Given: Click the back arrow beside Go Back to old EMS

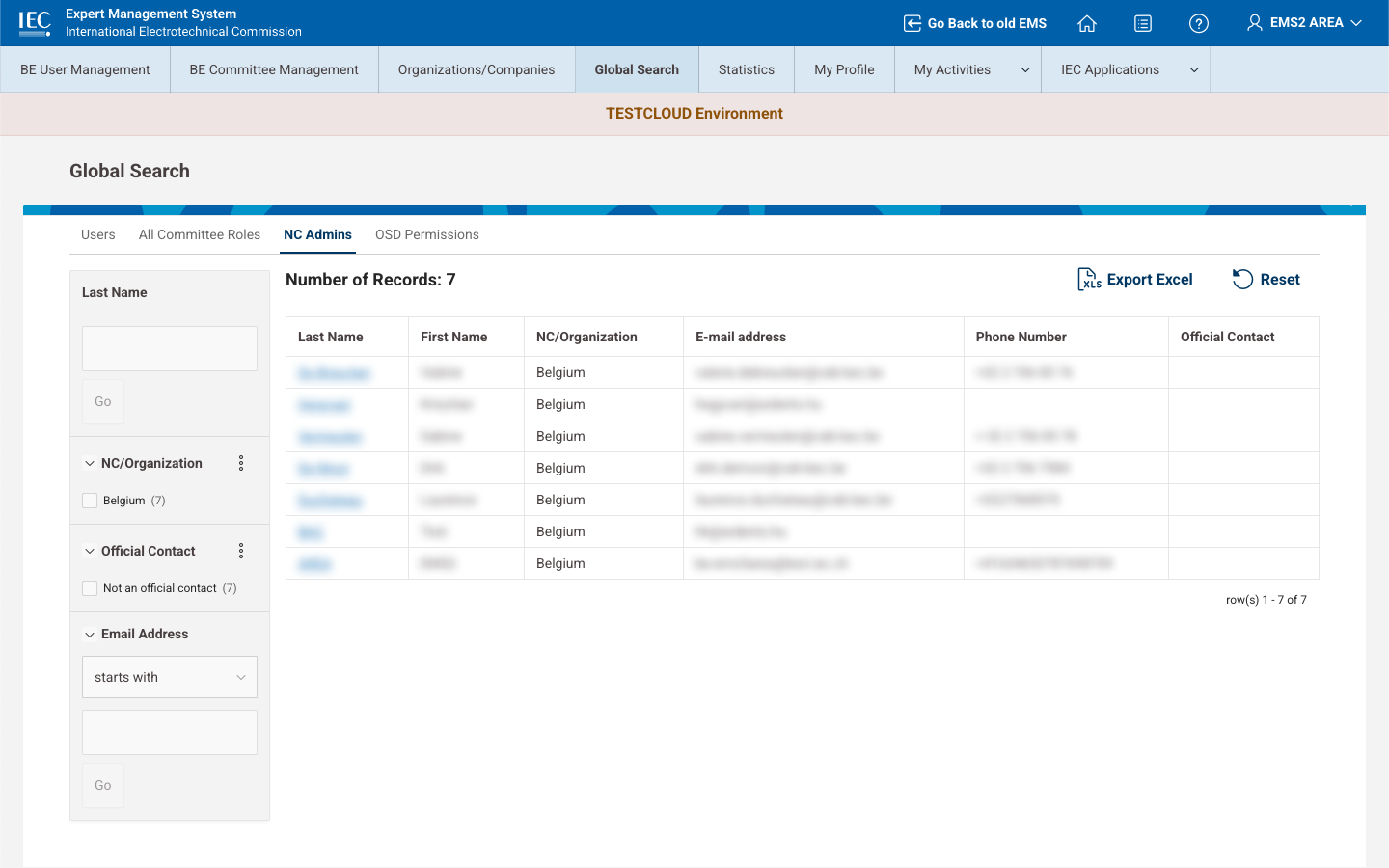Looking at the screenshot, I should click(912, 23).
